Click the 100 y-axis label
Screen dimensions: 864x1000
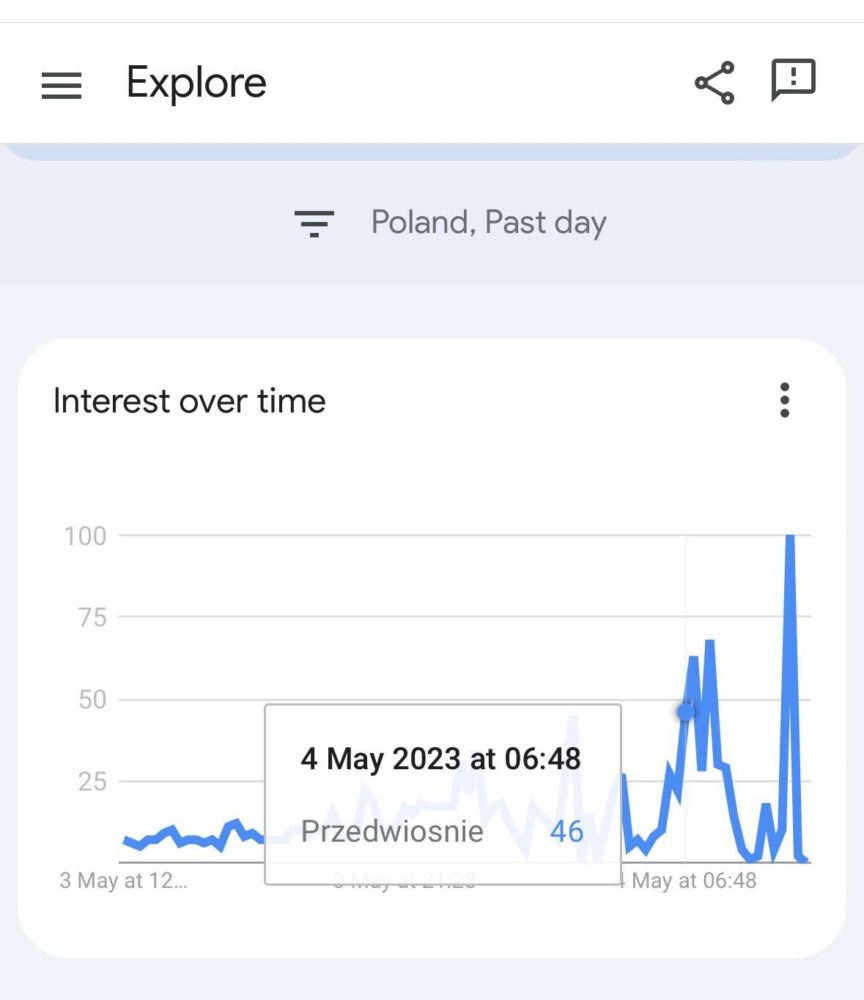[x=85, y=536]
